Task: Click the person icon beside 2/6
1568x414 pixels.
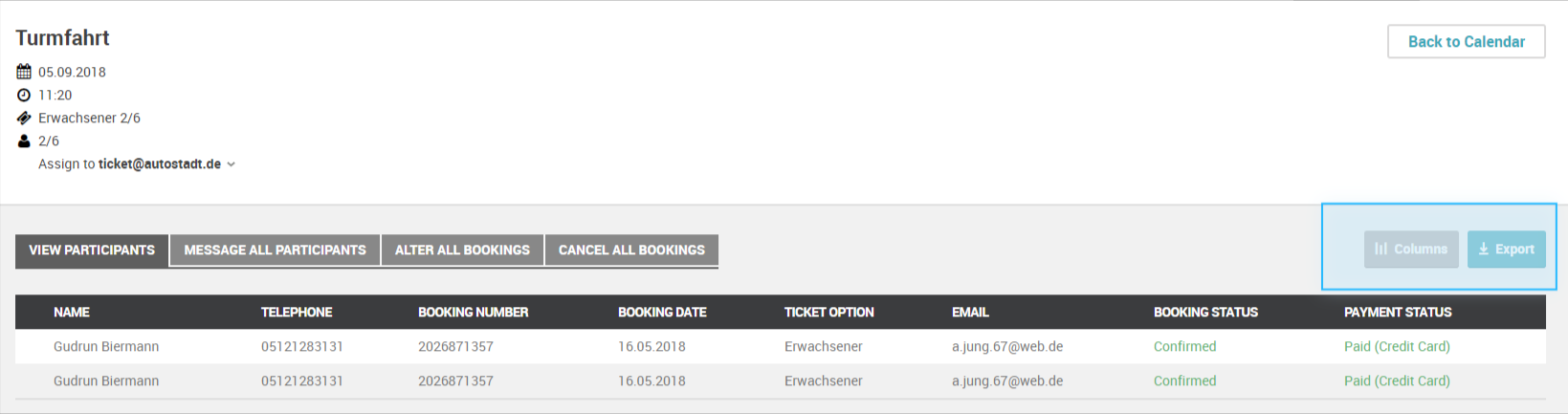Action: coord(24,141)
